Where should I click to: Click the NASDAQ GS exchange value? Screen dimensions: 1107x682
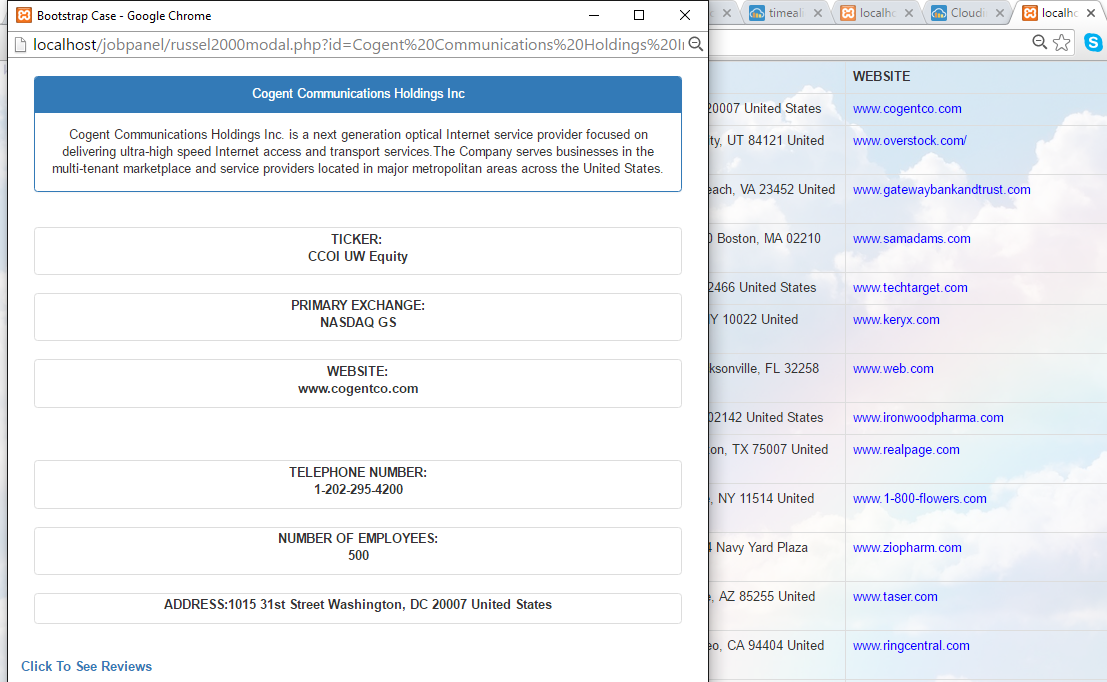coord(358,323)
